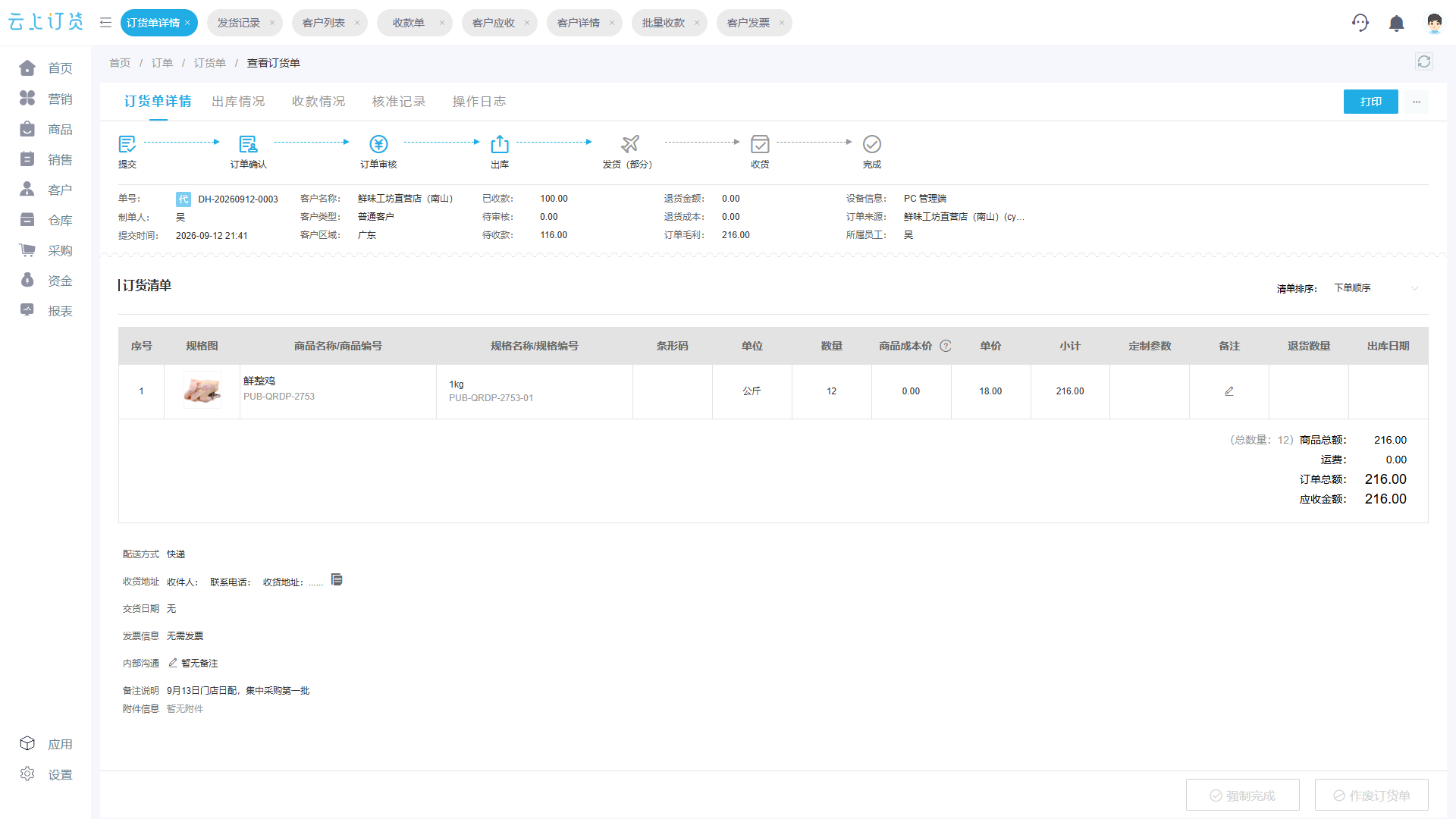
Task: Click the 订单确认 step icon
Action: (x=248, y=144)
